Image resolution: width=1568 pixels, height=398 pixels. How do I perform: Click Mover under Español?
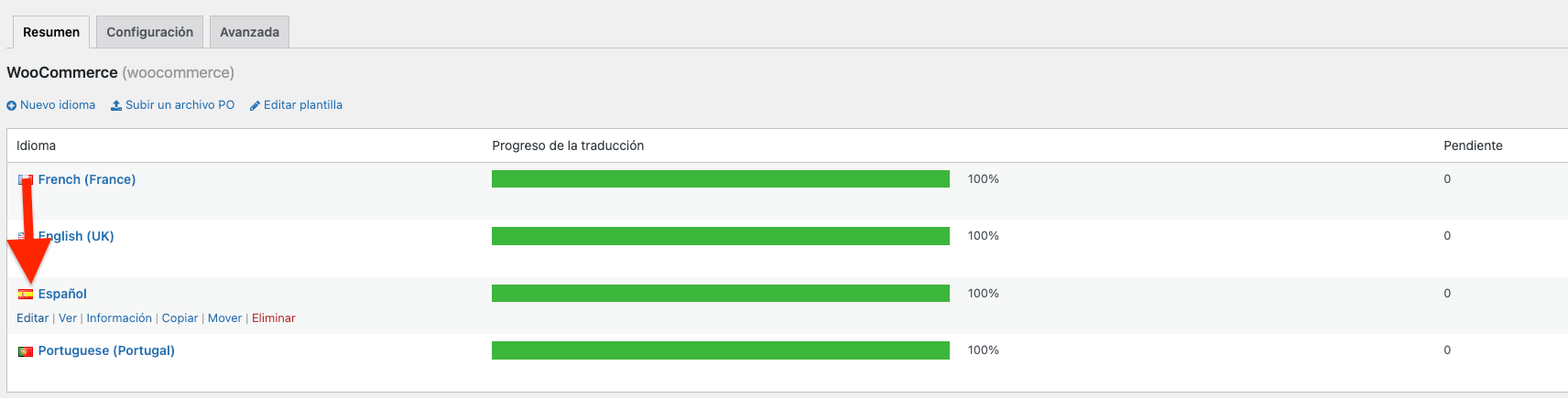point(224,318)
